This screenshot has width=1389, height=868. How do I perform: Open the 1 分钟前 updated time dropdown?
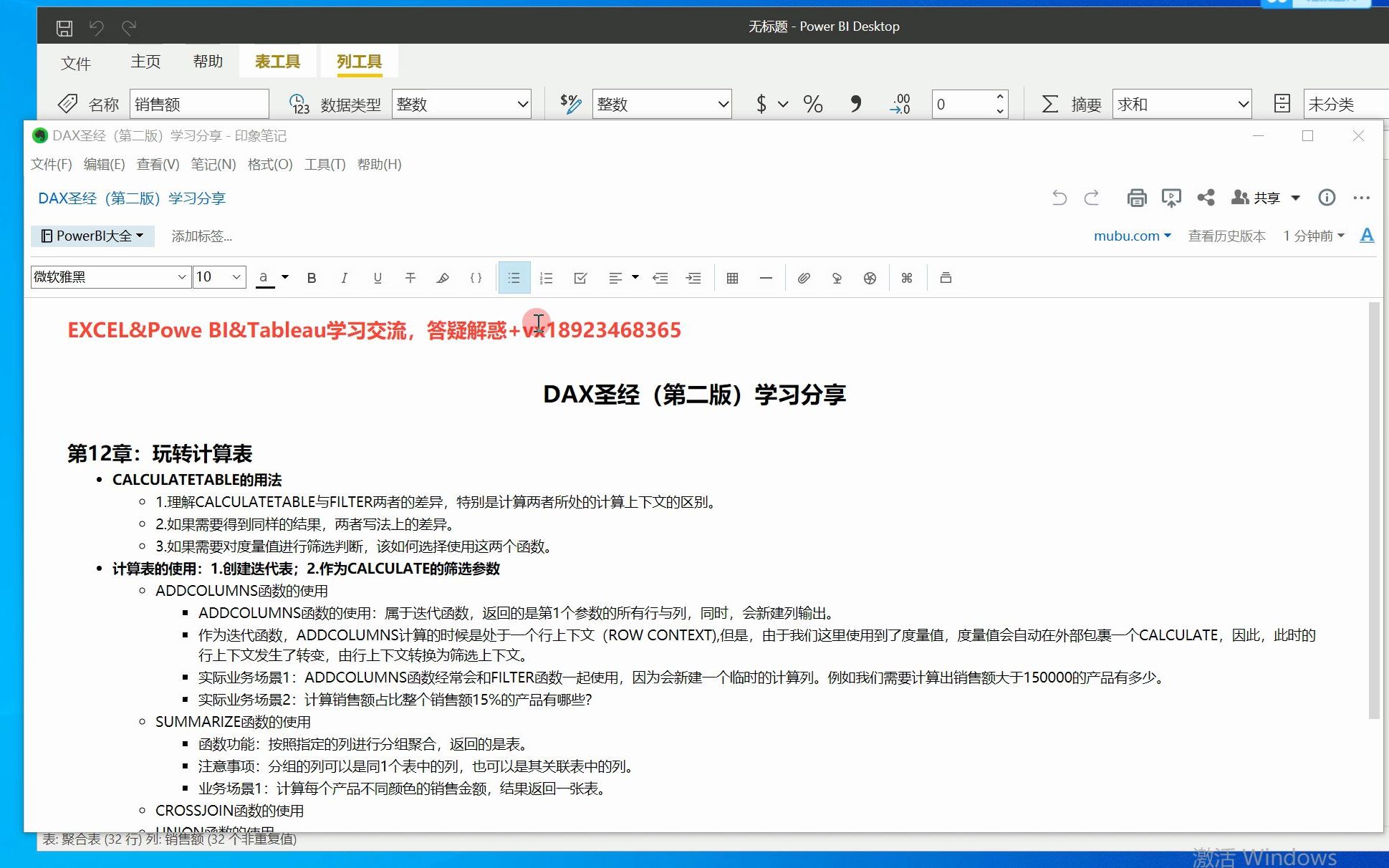[1314, 236]
